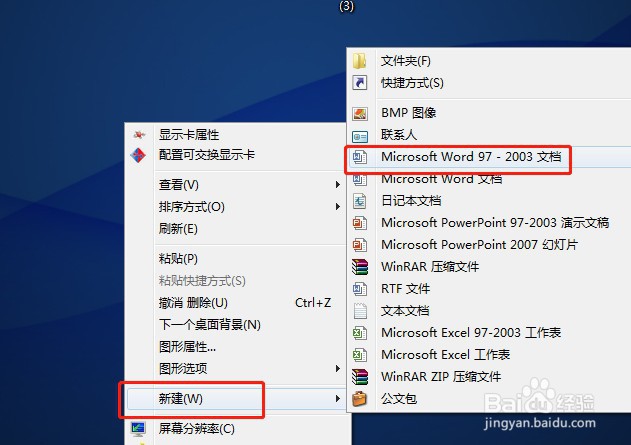Click the Word 97 - 2003 document icon
The image size is (631, 445).
click(x=359, y=157)
